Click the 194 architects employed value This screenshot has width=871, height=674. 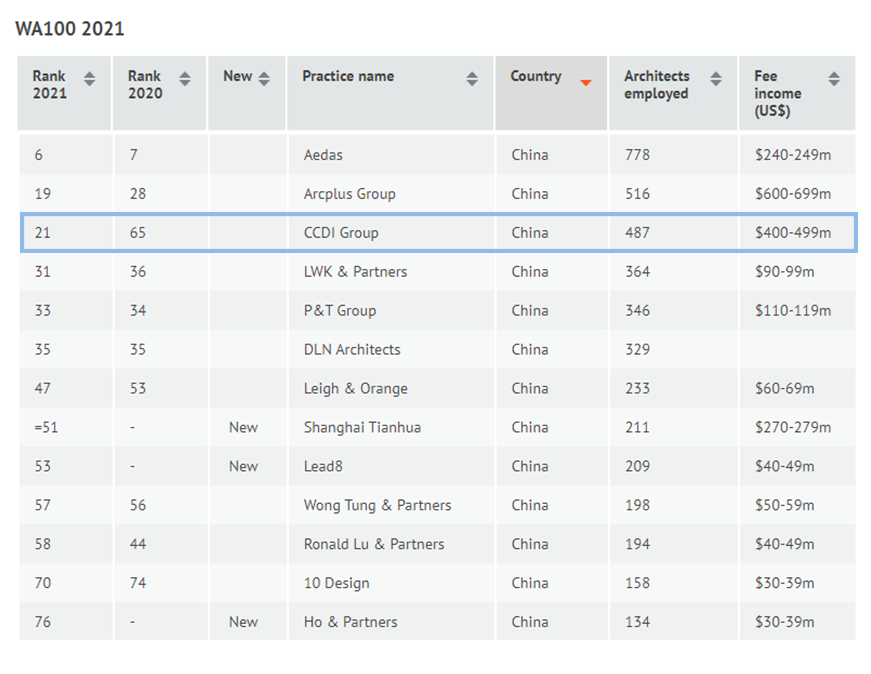click(637, 544)
